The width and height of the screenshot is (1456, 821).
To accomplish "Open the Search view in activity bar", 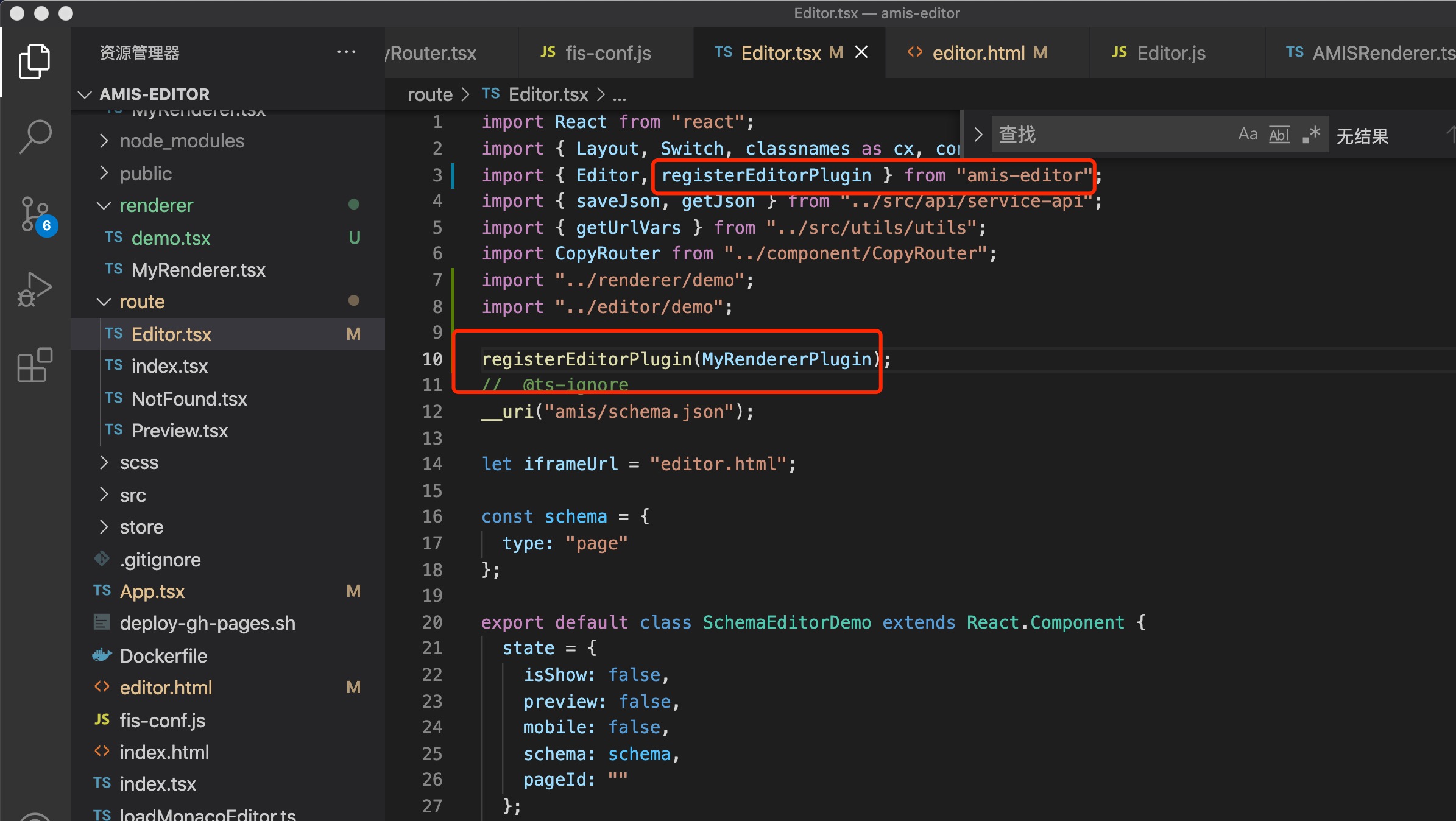I will [35, 136].
